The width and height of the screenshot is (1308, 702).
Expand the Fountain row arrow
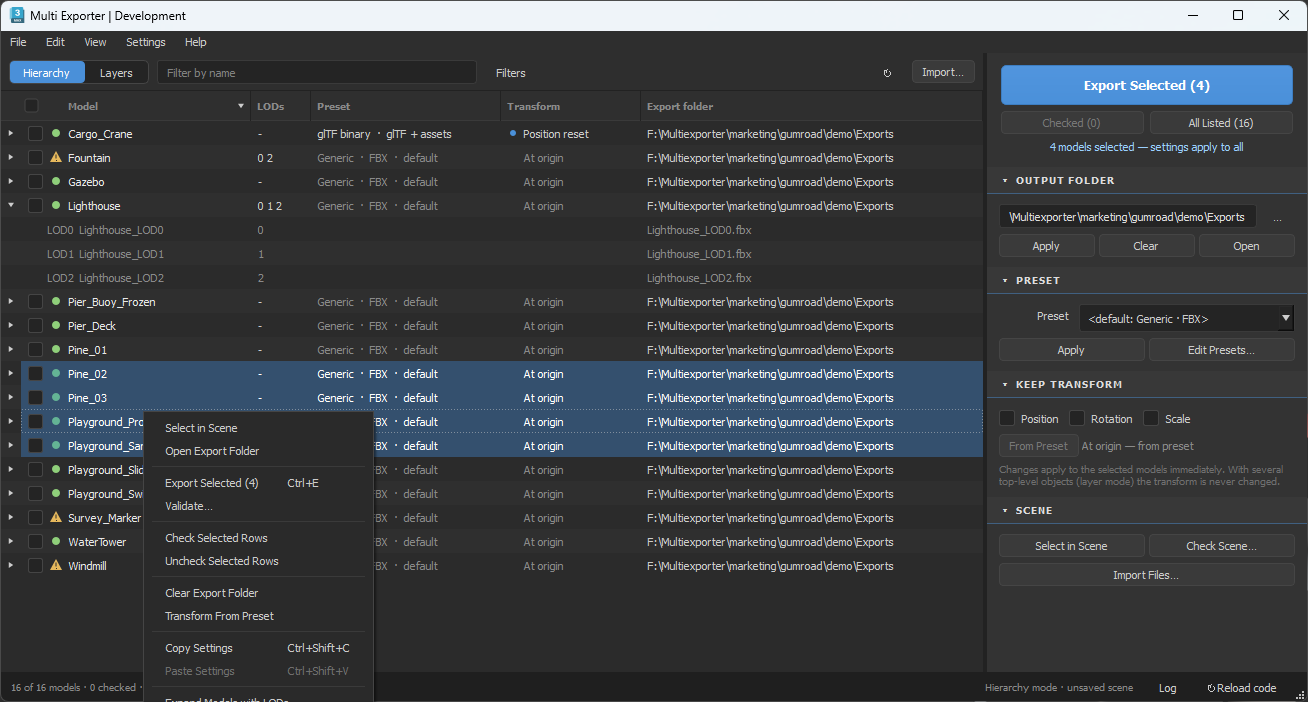click(11, 157)
